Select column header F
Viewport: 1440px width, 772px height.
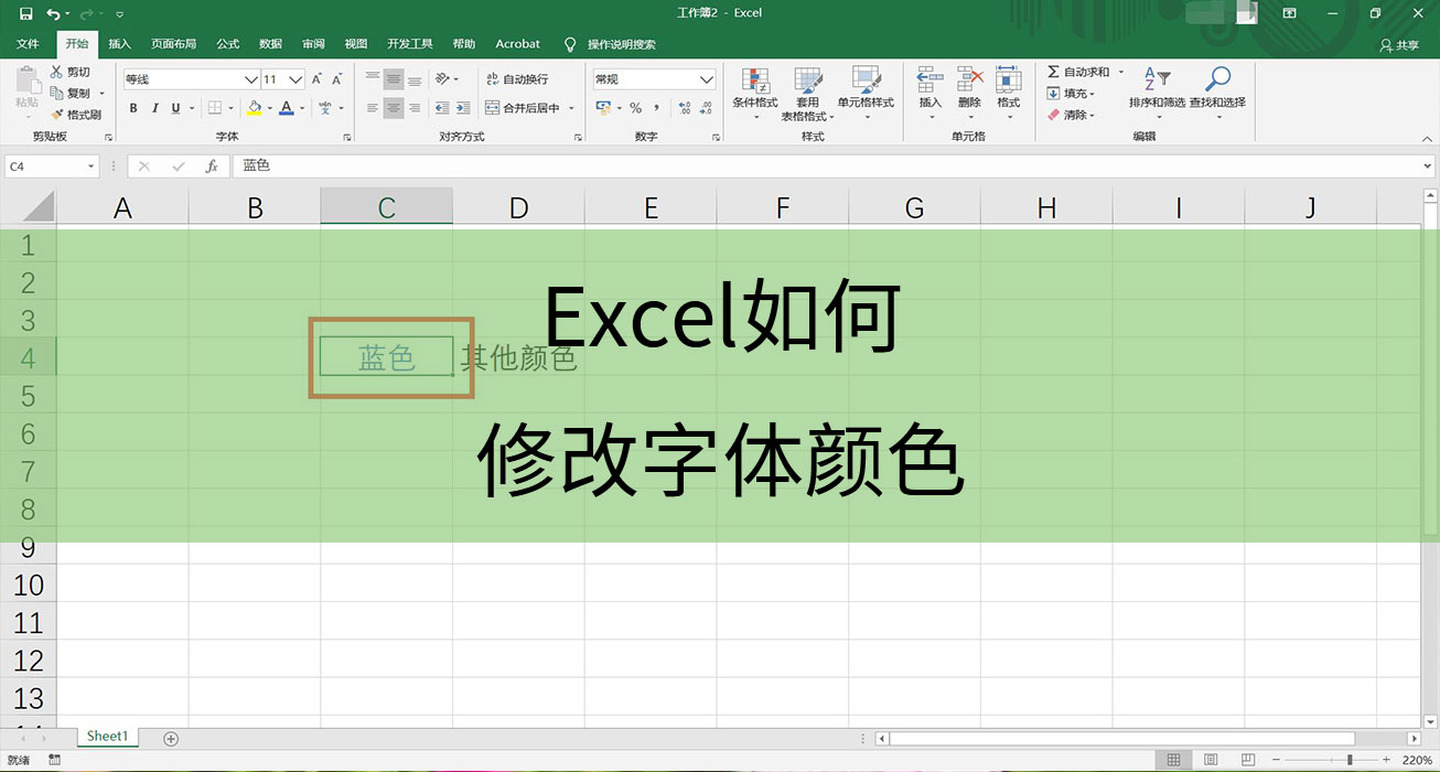[x=783, y=208]
